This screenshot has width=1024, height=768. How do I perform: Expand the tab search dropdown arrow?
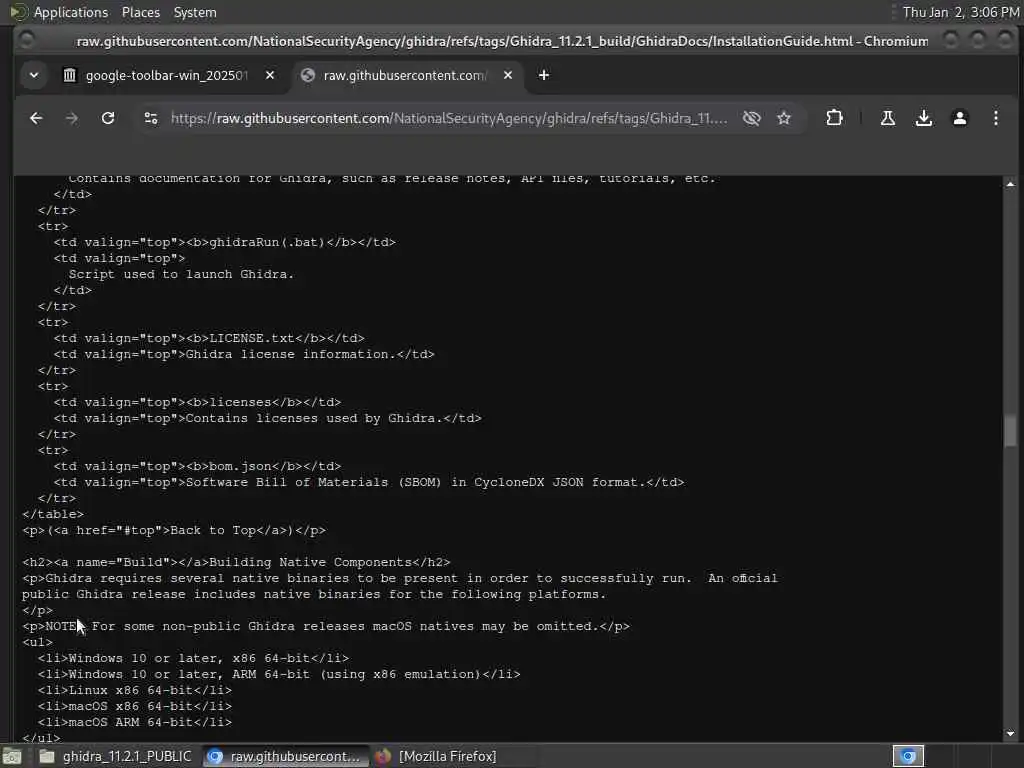tap(34, 75)
